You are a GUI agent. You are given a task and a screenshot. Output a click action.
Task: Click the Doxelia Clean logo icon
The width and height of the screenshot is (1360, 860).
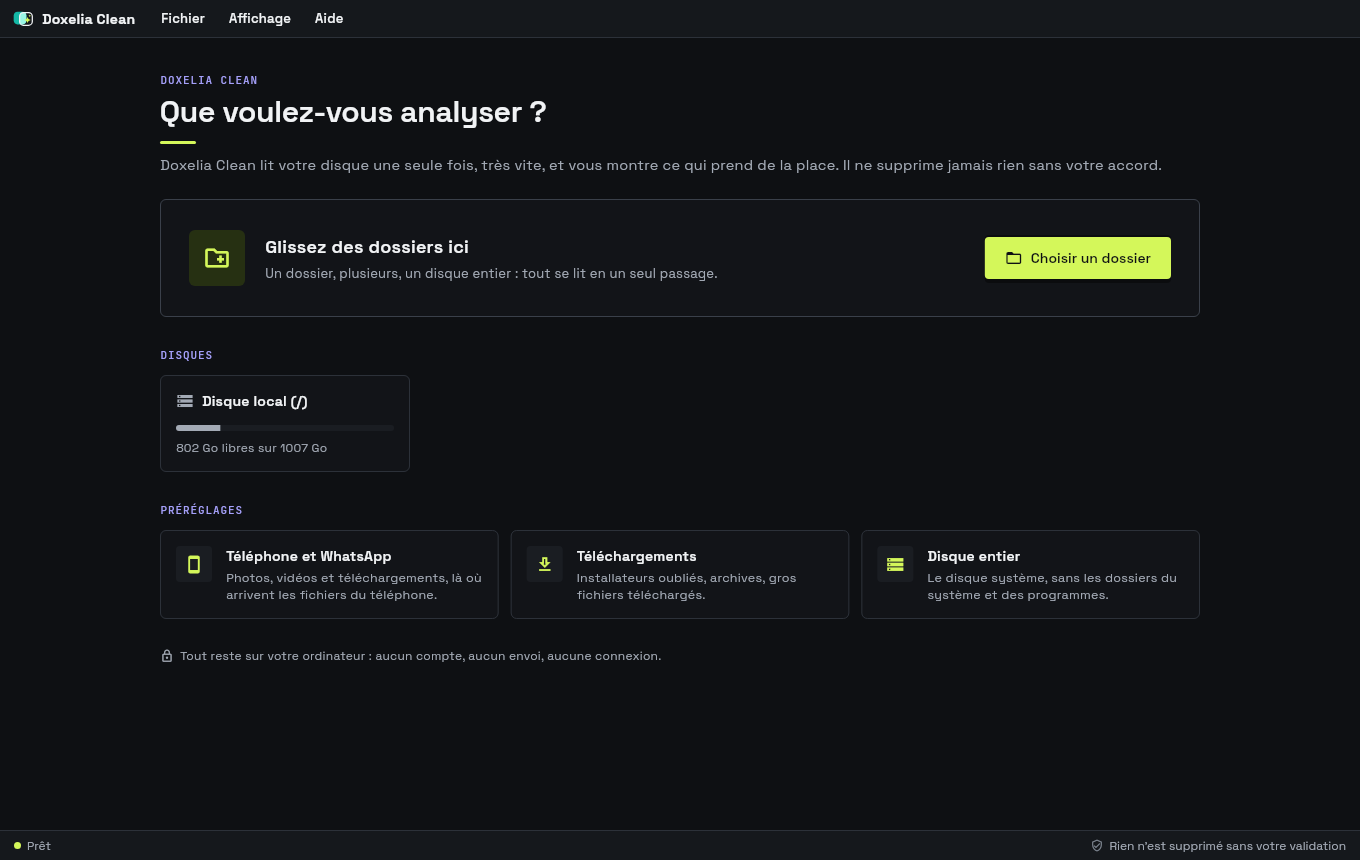23,19
